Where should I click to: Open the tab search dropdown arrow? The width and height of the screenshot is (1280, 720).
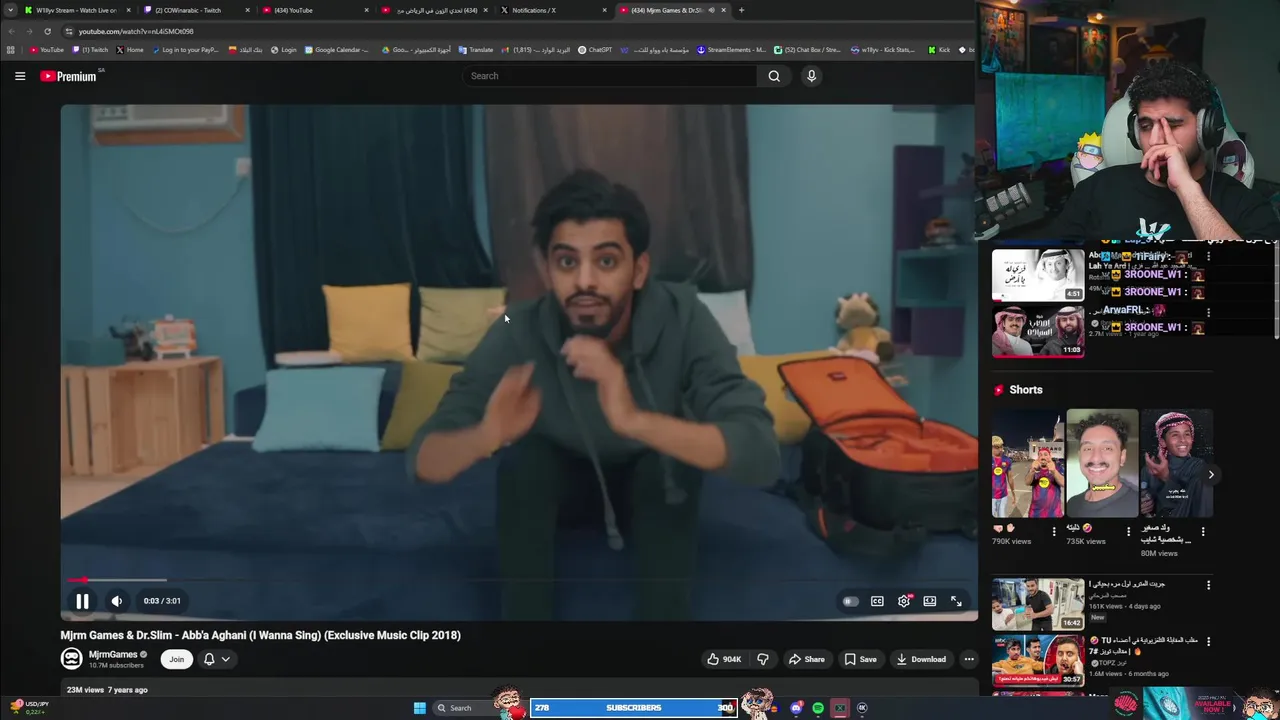(x=9, y=10)
